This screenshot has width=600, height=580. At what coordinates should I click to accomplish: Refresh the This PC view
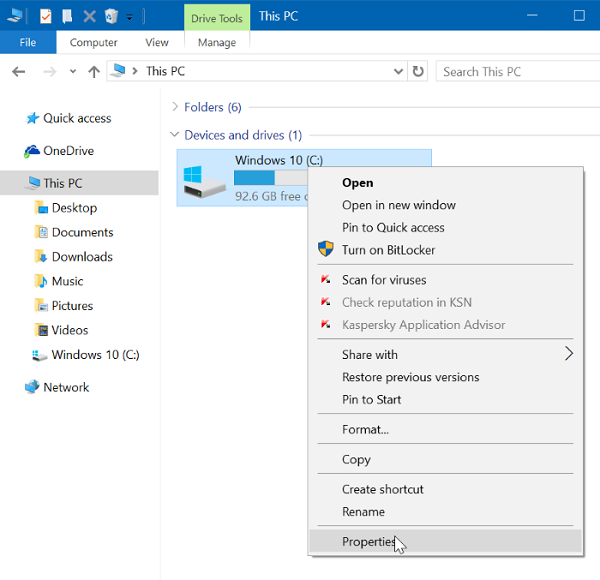click(x=418, y=71)
